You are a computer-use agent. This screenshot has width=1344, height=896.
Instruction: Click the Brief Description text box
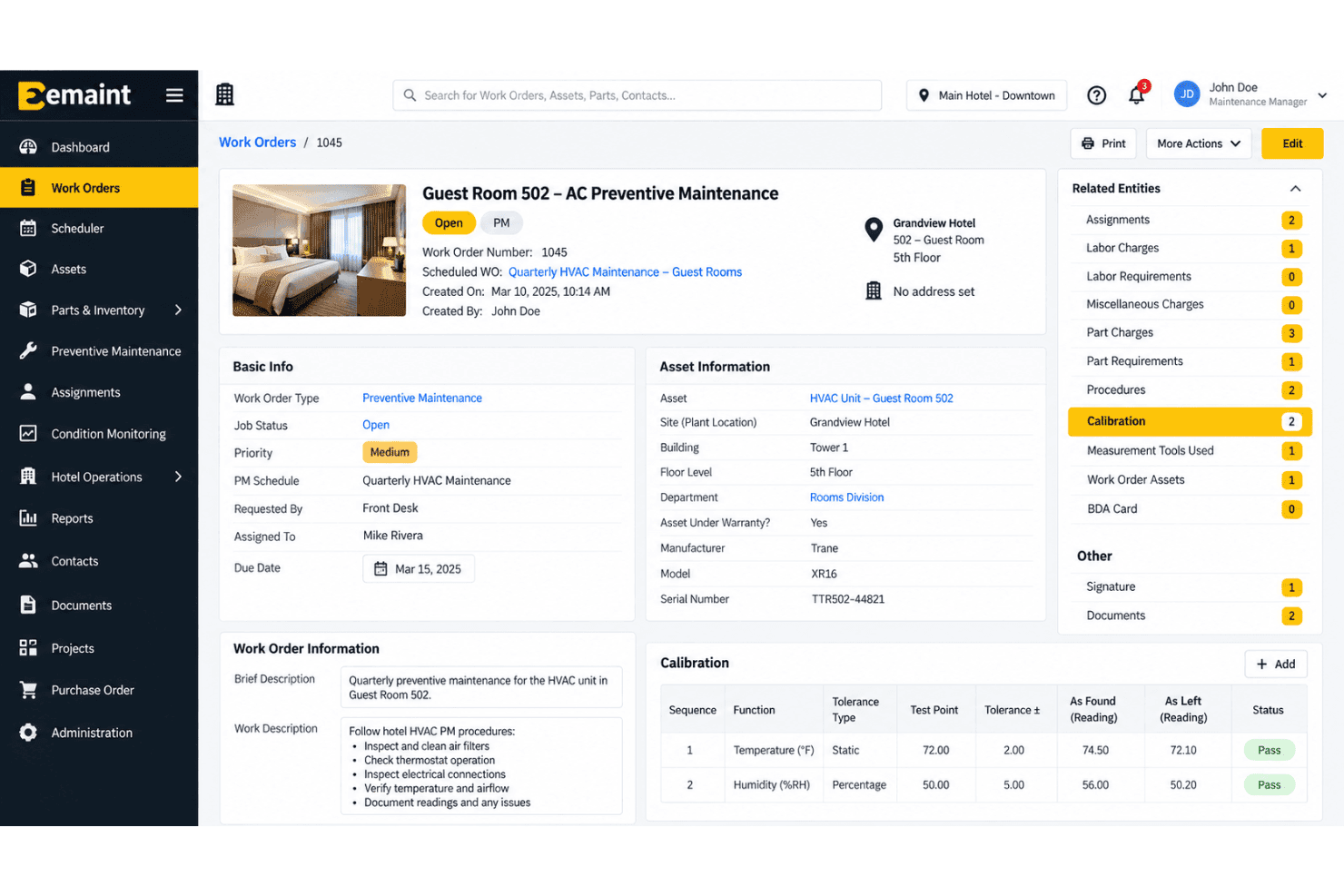pyautogui.click(x=481, y=688)
